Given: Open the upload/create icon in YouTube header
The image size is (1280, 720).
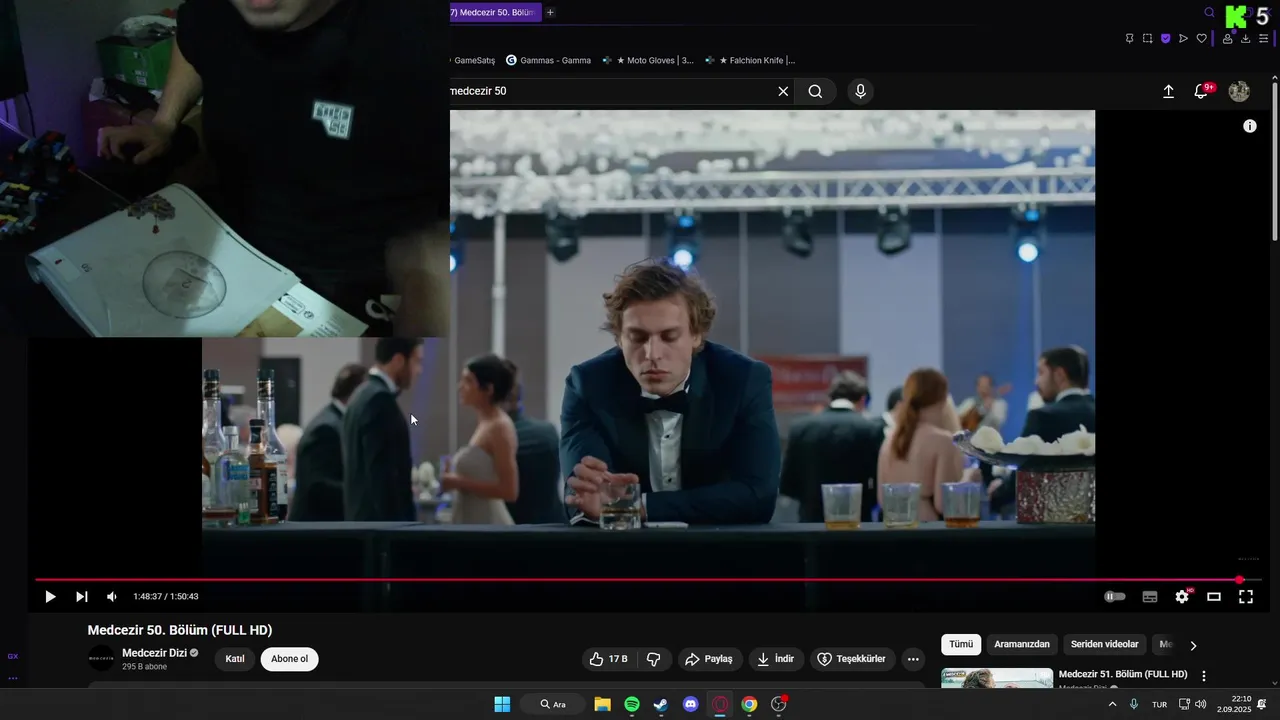Looking at the screenshot, I should click(x=1168, y=92).
